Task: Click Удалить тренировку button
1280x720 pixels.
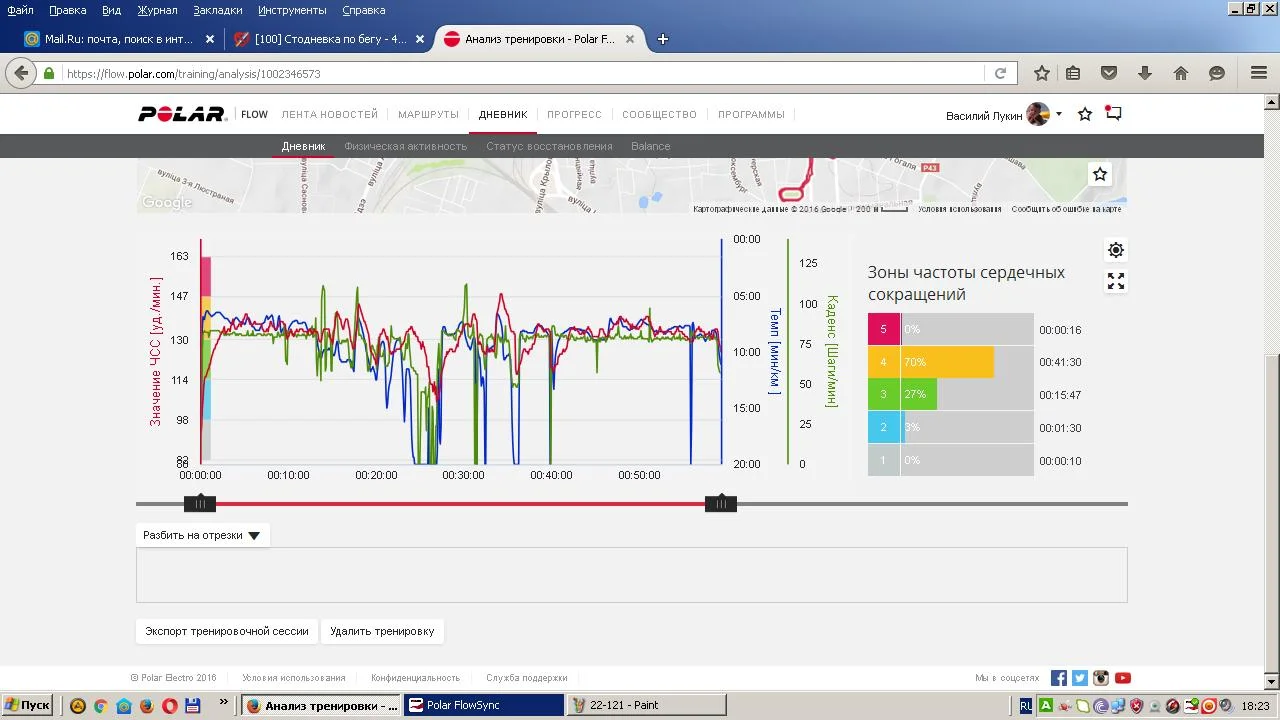Action: pos(382,631)
